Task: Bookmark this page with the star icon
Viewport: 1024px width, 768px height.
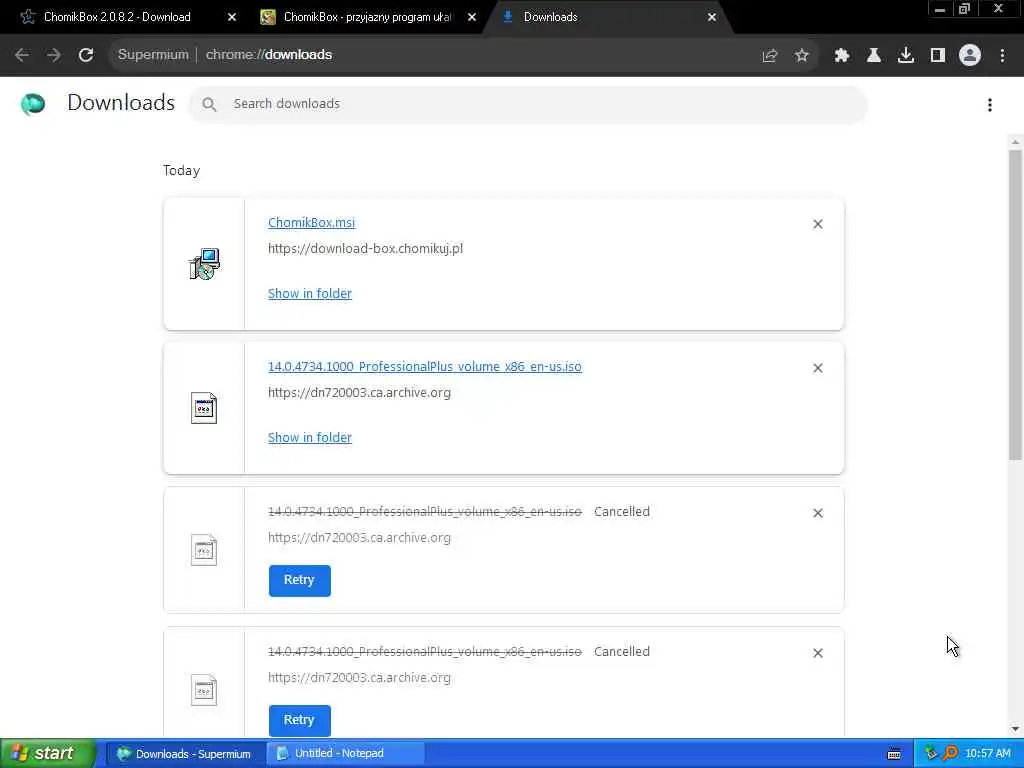Action: (x=802, y=56)
